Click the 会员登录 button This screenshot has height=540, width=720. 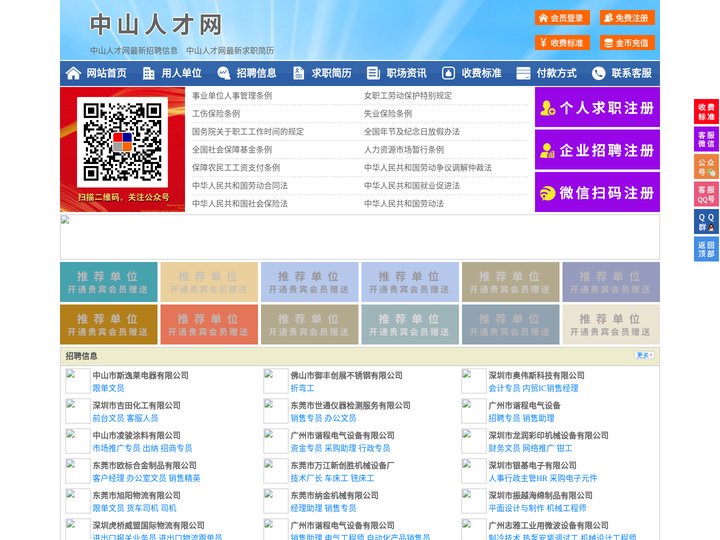tap(562, 17)
